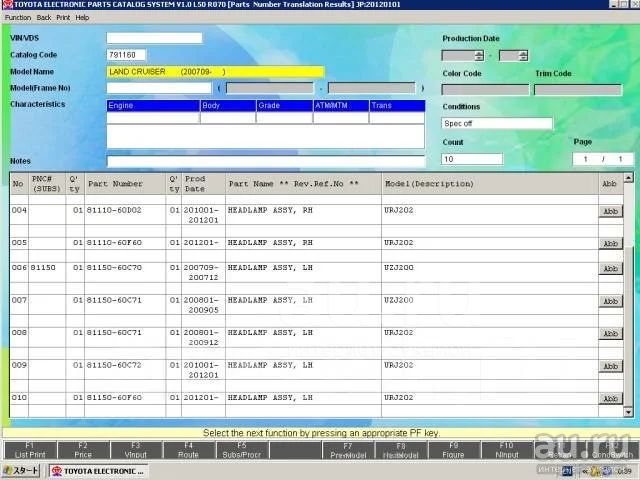Click HEADLAMP ASSY, RH in row 005
Screen dimensions: 640x480
click(270, 242)
